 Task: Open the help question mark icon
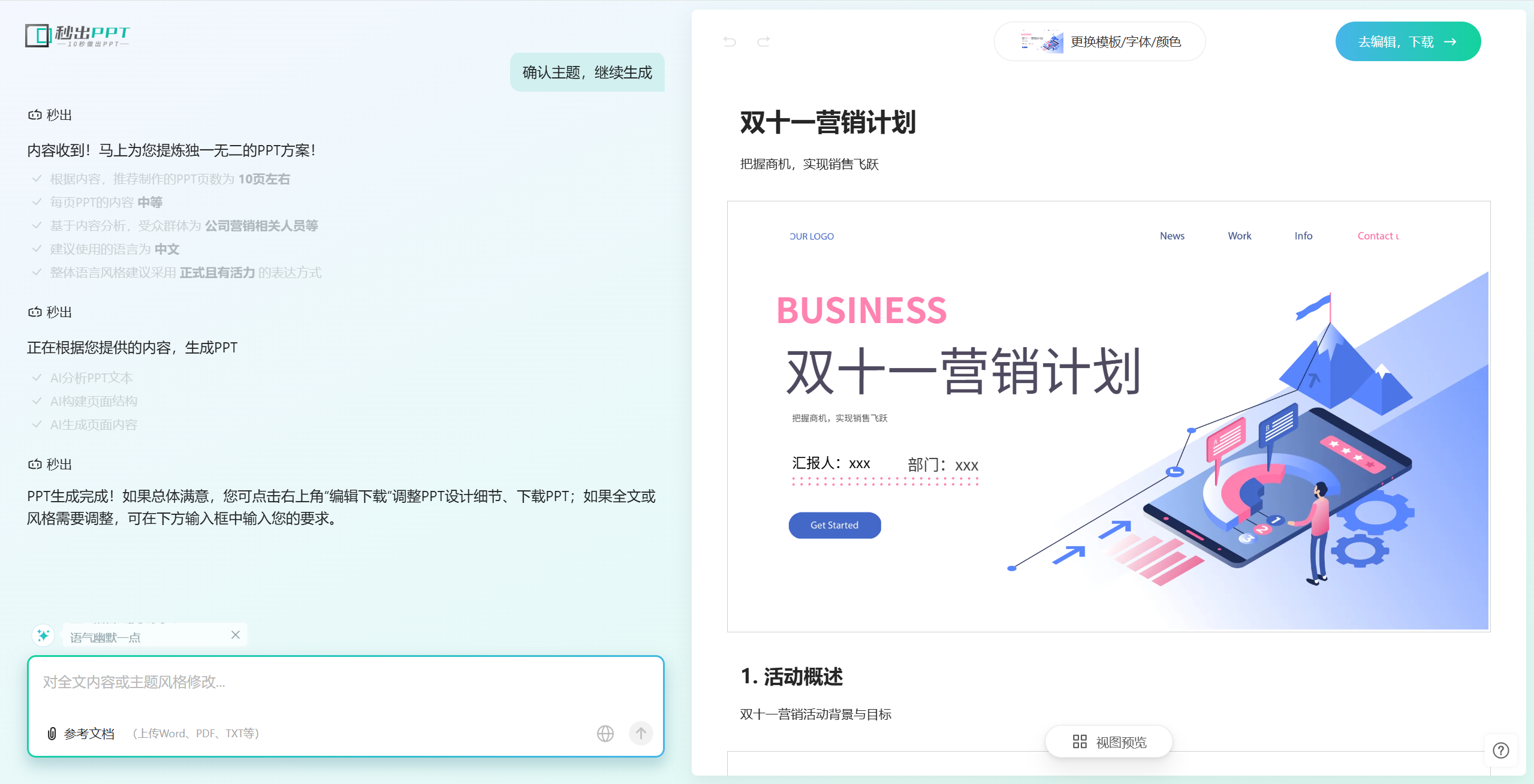[x=1500, y=750]
